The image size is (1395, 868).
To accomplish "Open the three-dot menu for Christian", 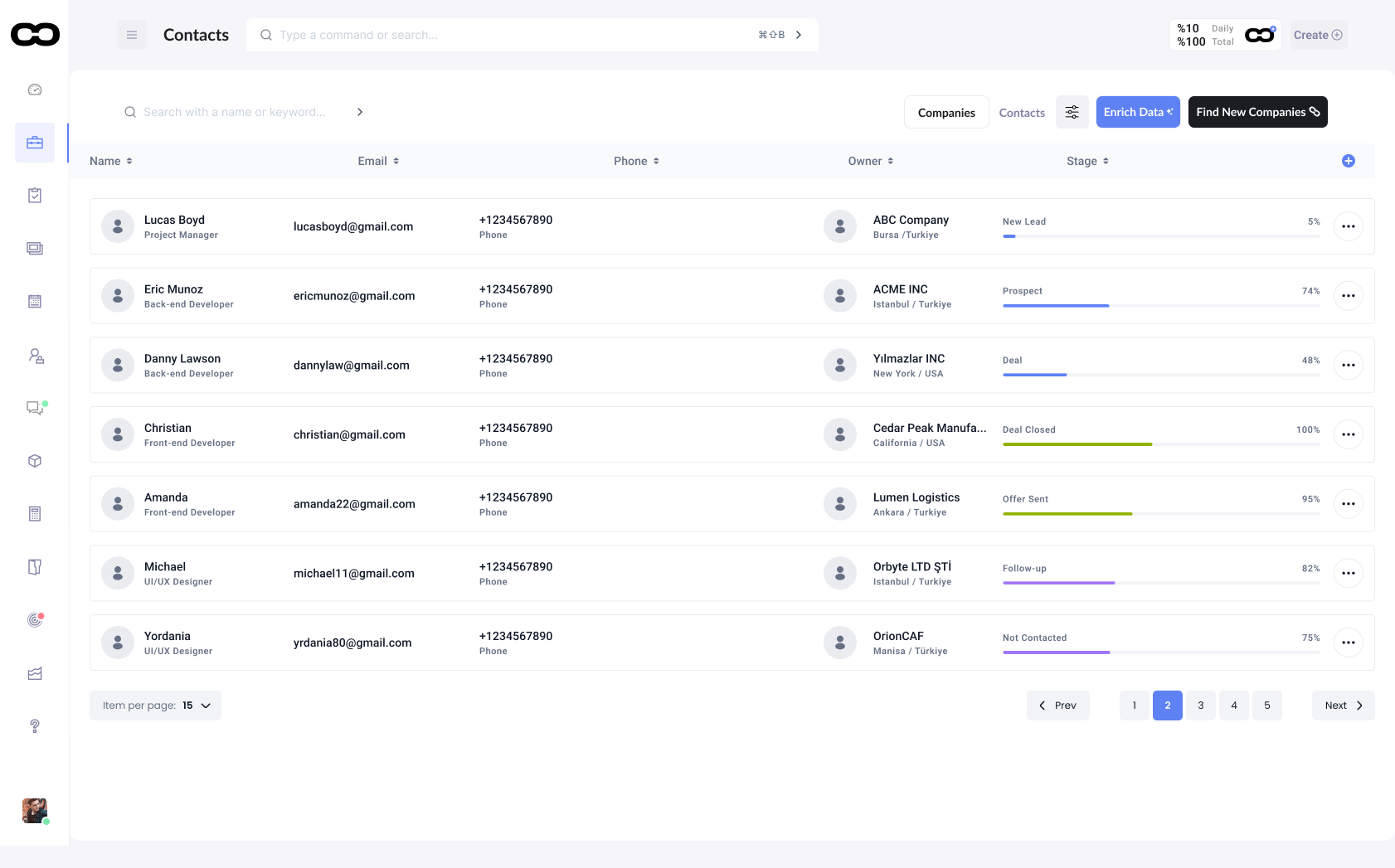I will click(1349, 434).
